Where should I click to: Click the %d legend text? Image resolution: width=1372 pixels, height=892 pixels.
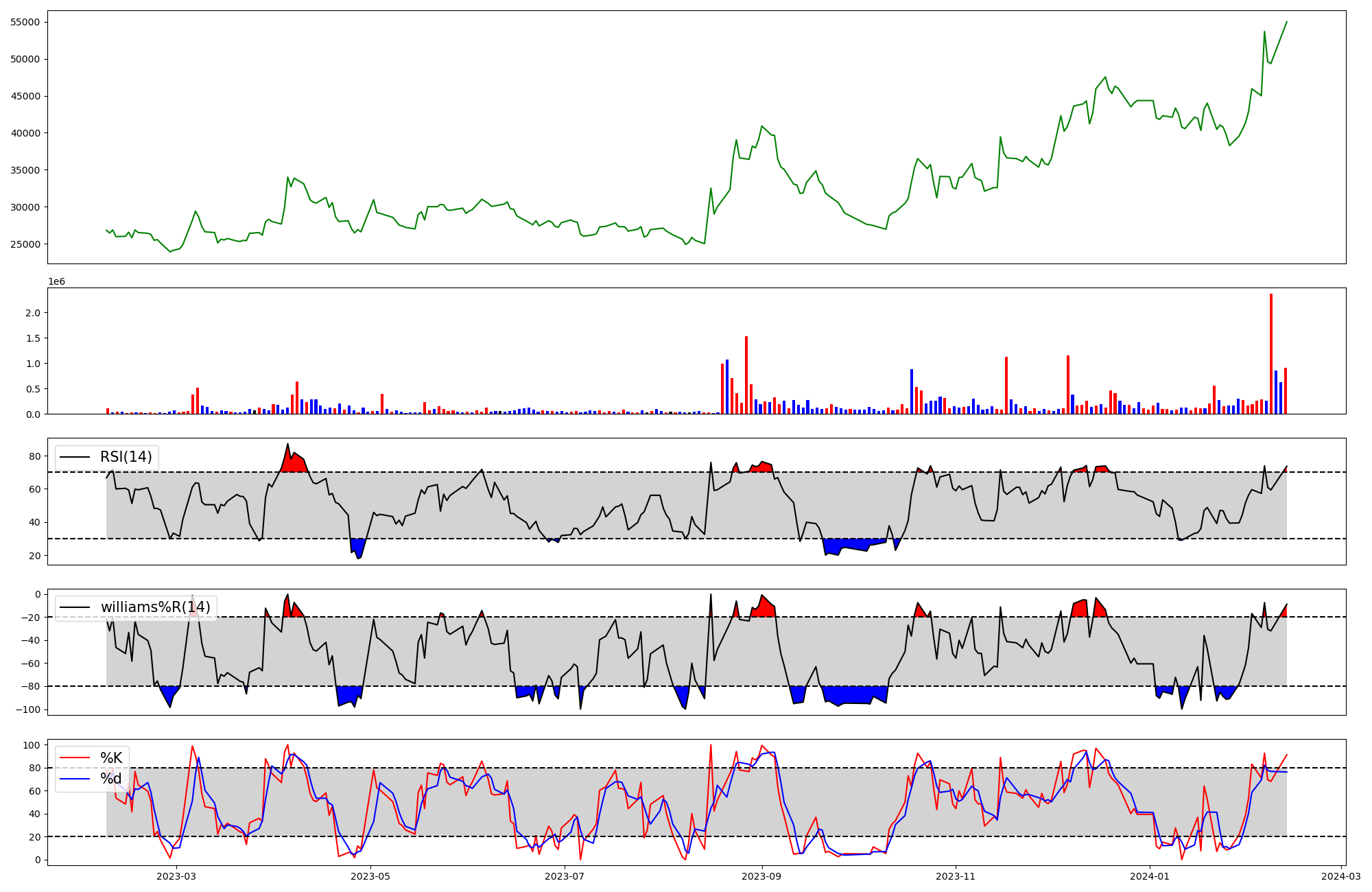[111, 779]
